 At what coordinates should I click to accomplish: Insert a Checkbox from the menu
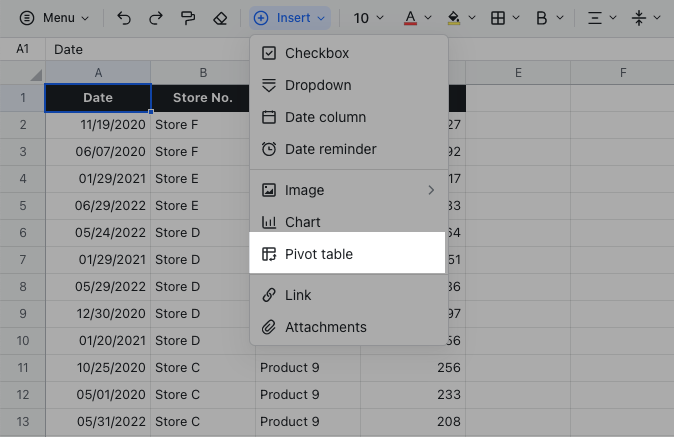click(x=317, y=53)
